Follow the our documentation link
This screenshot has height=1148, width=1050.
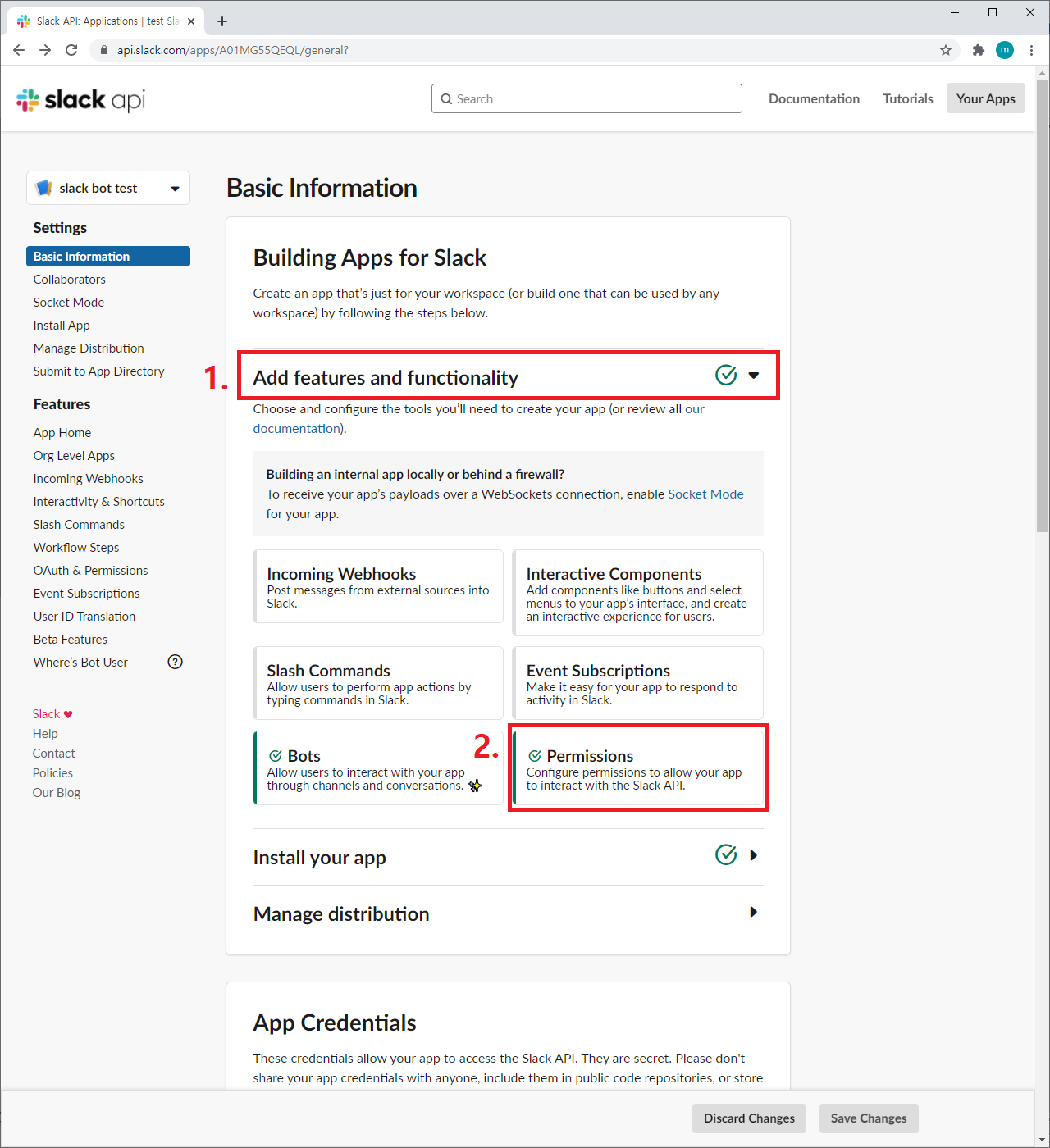(x=296, y=429)
